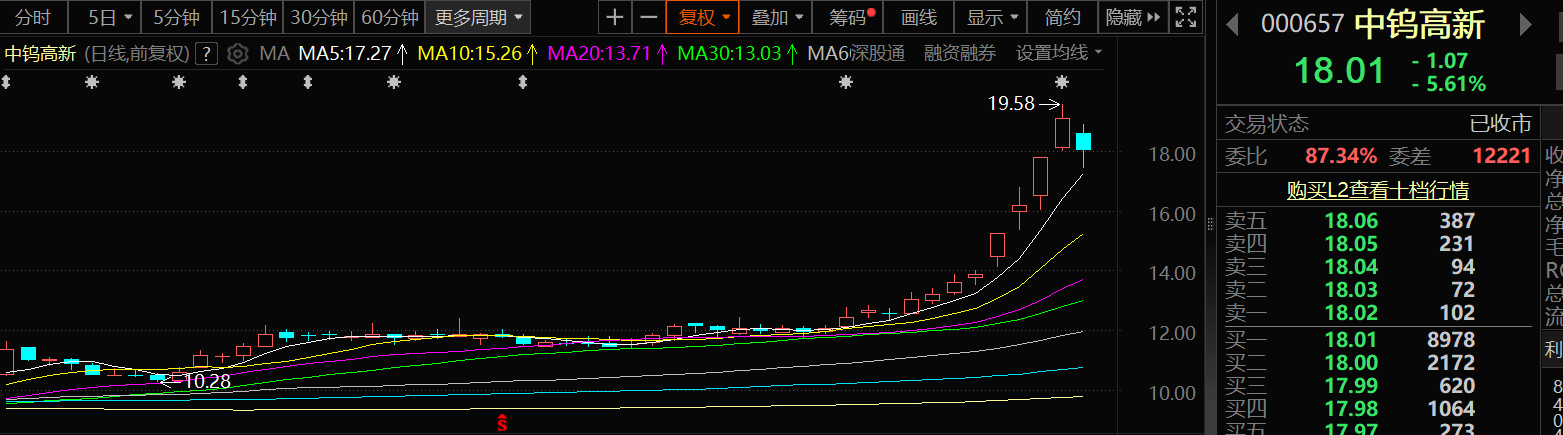Click the red dollar marker on chart
The width and height of the screenshot is (1563, 435).
pos(503,423)
